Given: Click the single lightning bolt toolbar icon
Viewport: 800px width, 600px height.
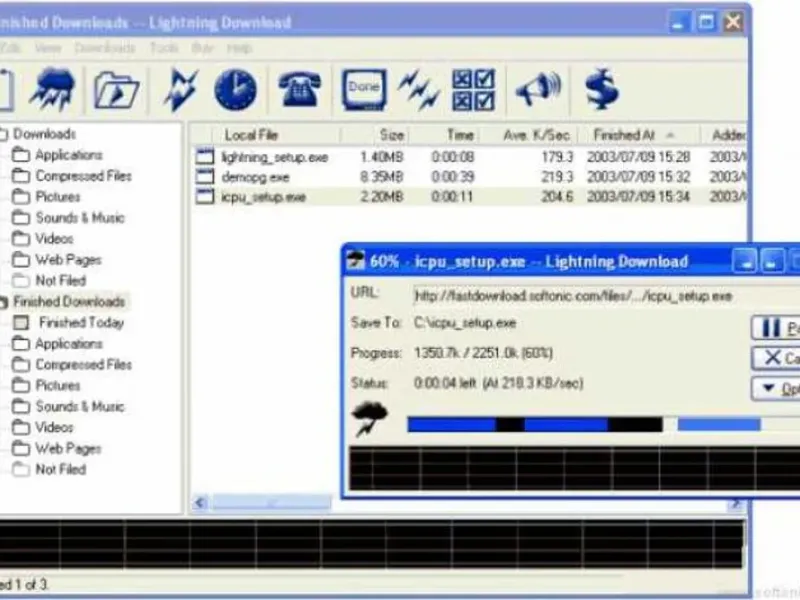Looking at the screenshot, I should [x=181, y=90].
